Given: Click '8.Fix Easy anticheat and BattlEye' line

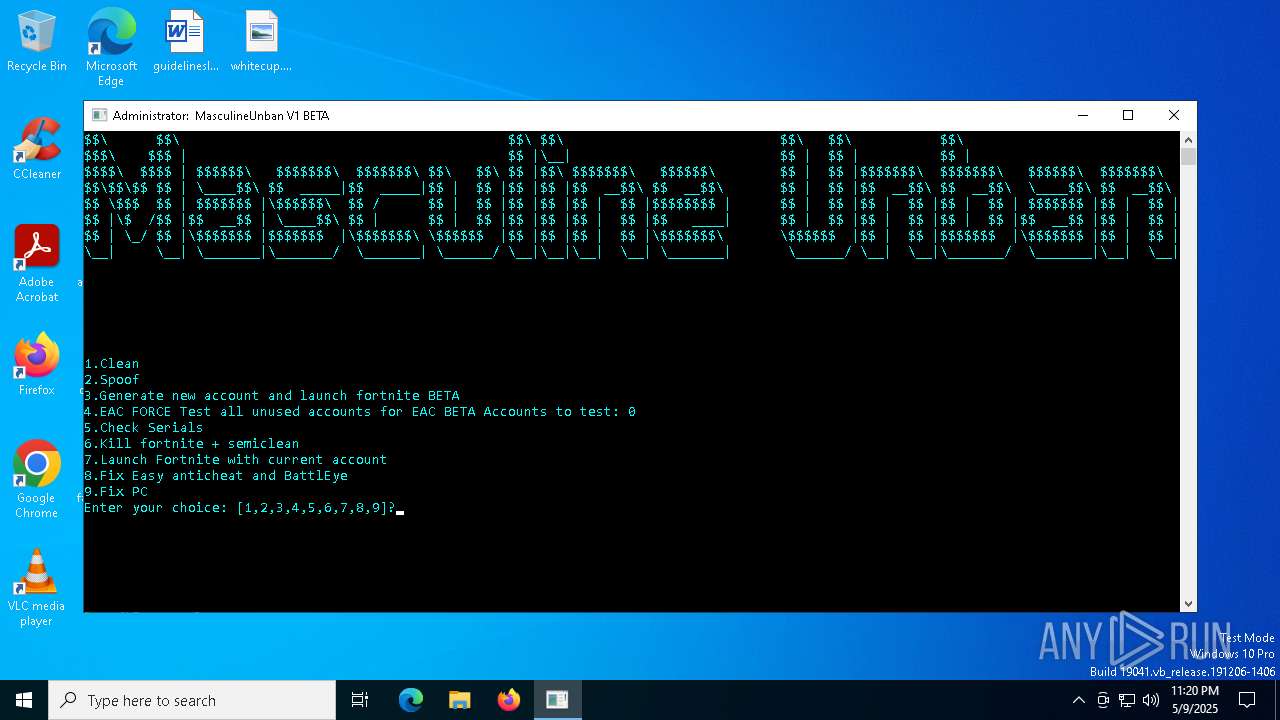Looking at the screenshot, I should (216, 476).
